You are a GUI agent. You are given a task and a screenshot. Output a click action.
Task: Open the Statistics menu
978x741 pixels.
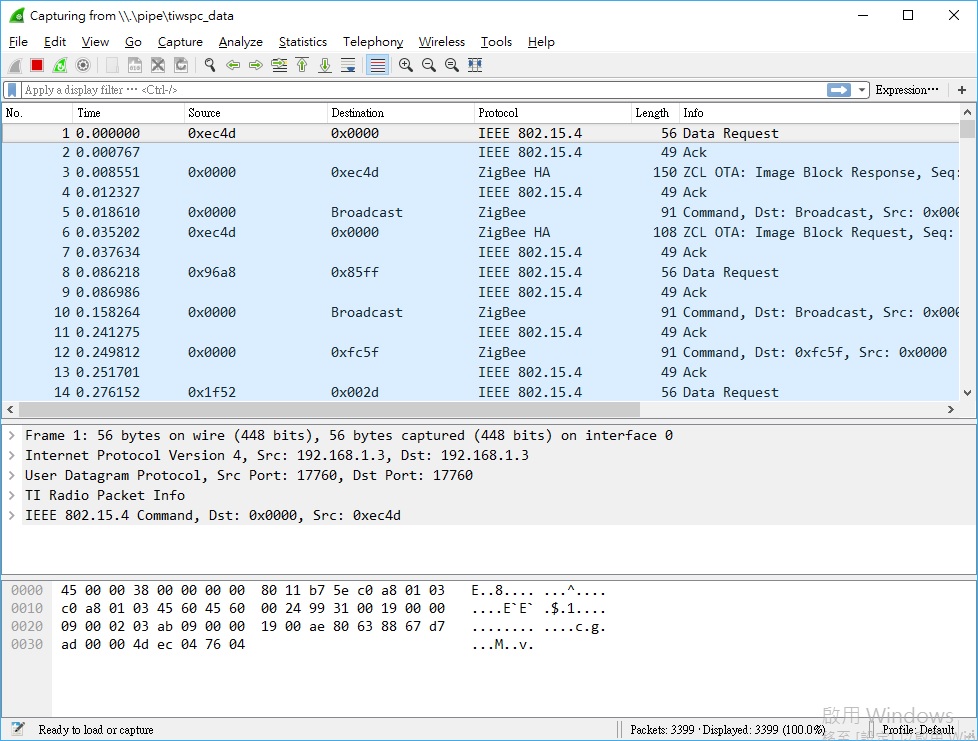303,42
